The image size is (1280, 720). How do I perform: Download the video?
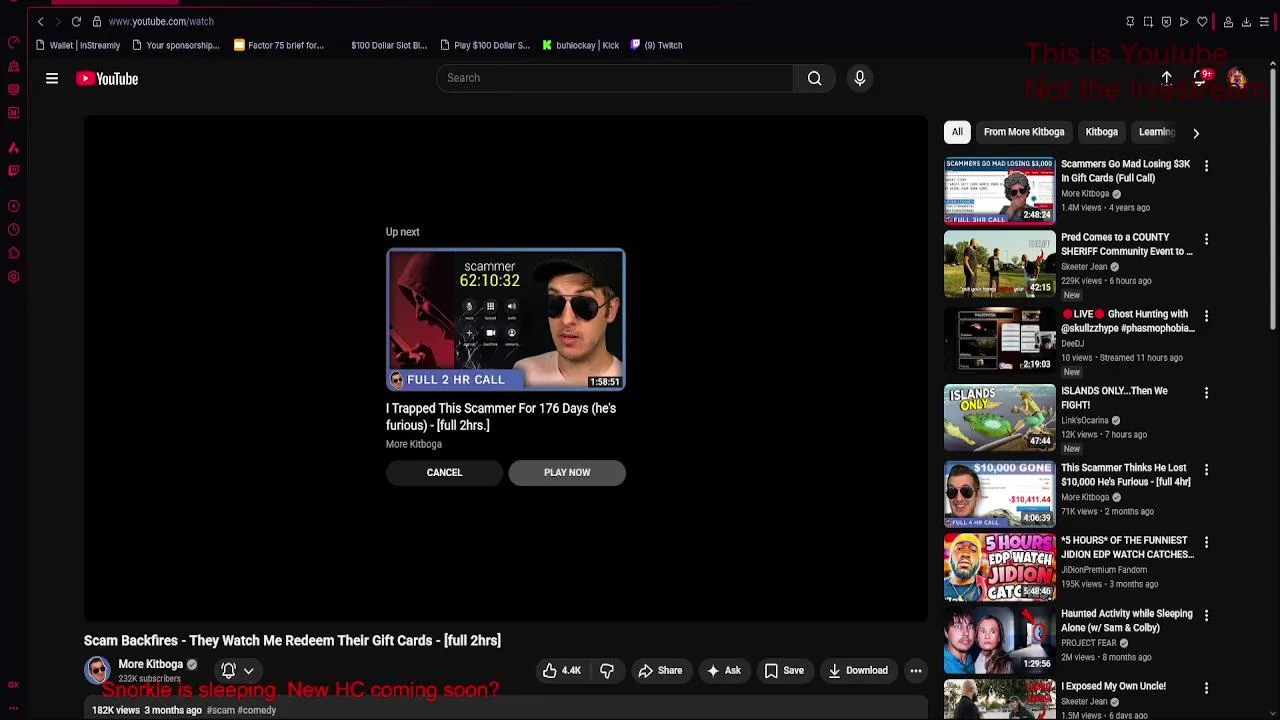[857, 671]
